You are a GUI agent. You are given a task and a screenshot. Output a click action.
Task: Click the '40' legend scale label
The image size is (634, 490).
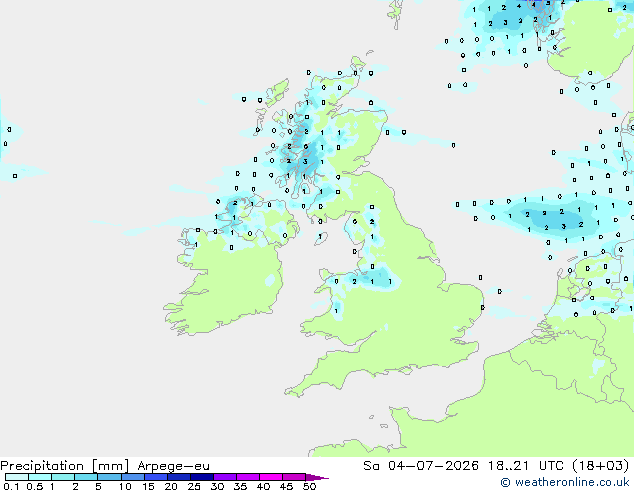pyautogui.click(x=263, y=486)
